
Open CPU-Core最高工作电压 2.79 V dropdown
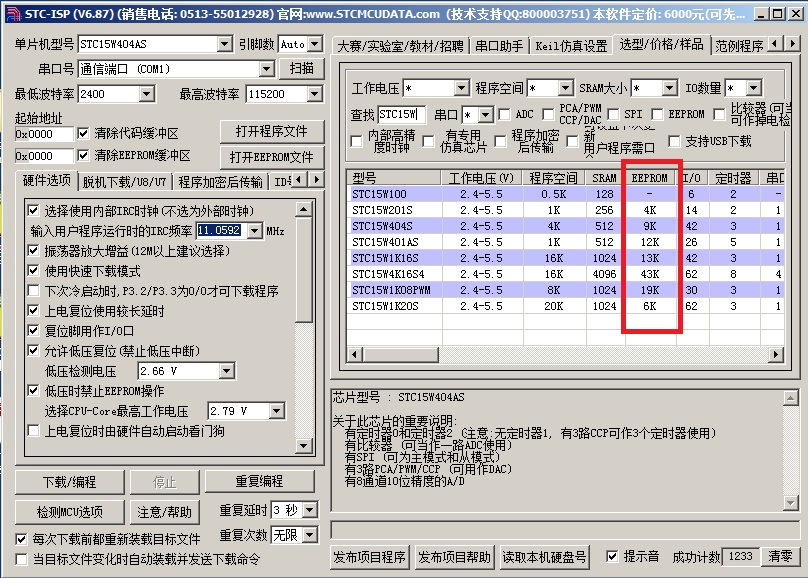(277, 411)
